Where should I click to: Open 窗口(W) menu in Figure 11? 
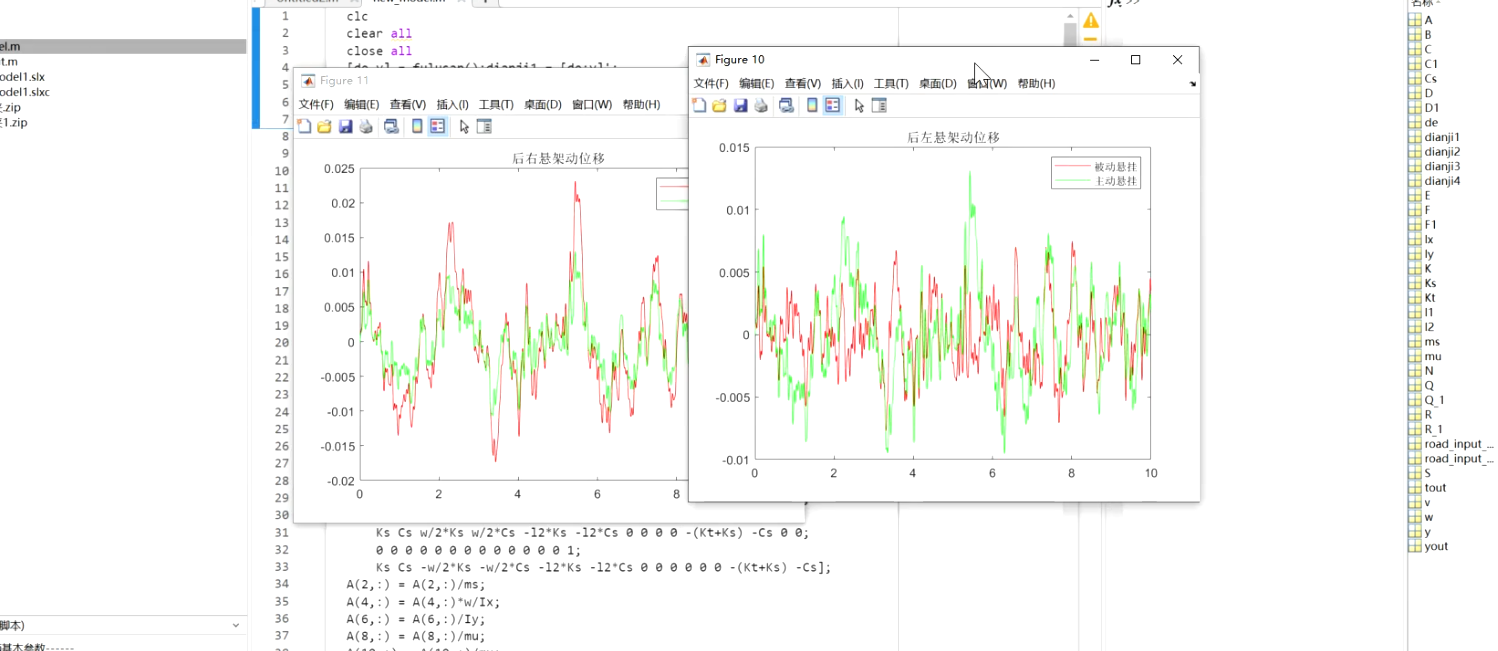pos(592,105)
